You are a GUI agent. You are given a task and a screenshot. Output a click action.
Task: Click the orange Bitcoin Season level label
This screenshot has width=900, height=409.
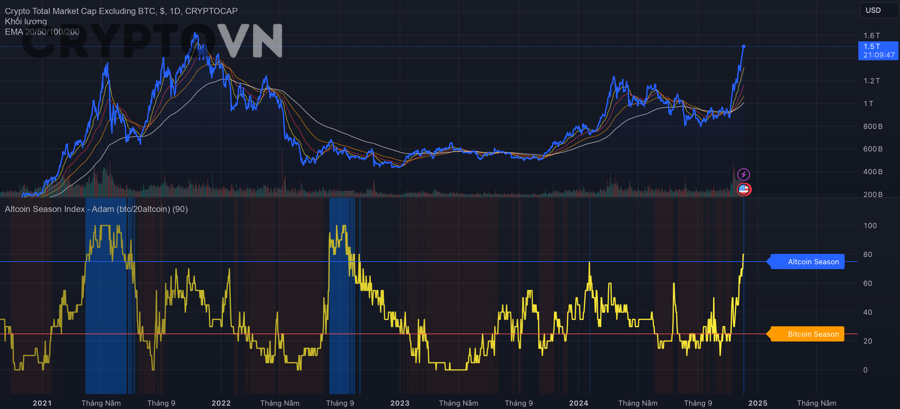pyautogui.click(x=806, y=334)
